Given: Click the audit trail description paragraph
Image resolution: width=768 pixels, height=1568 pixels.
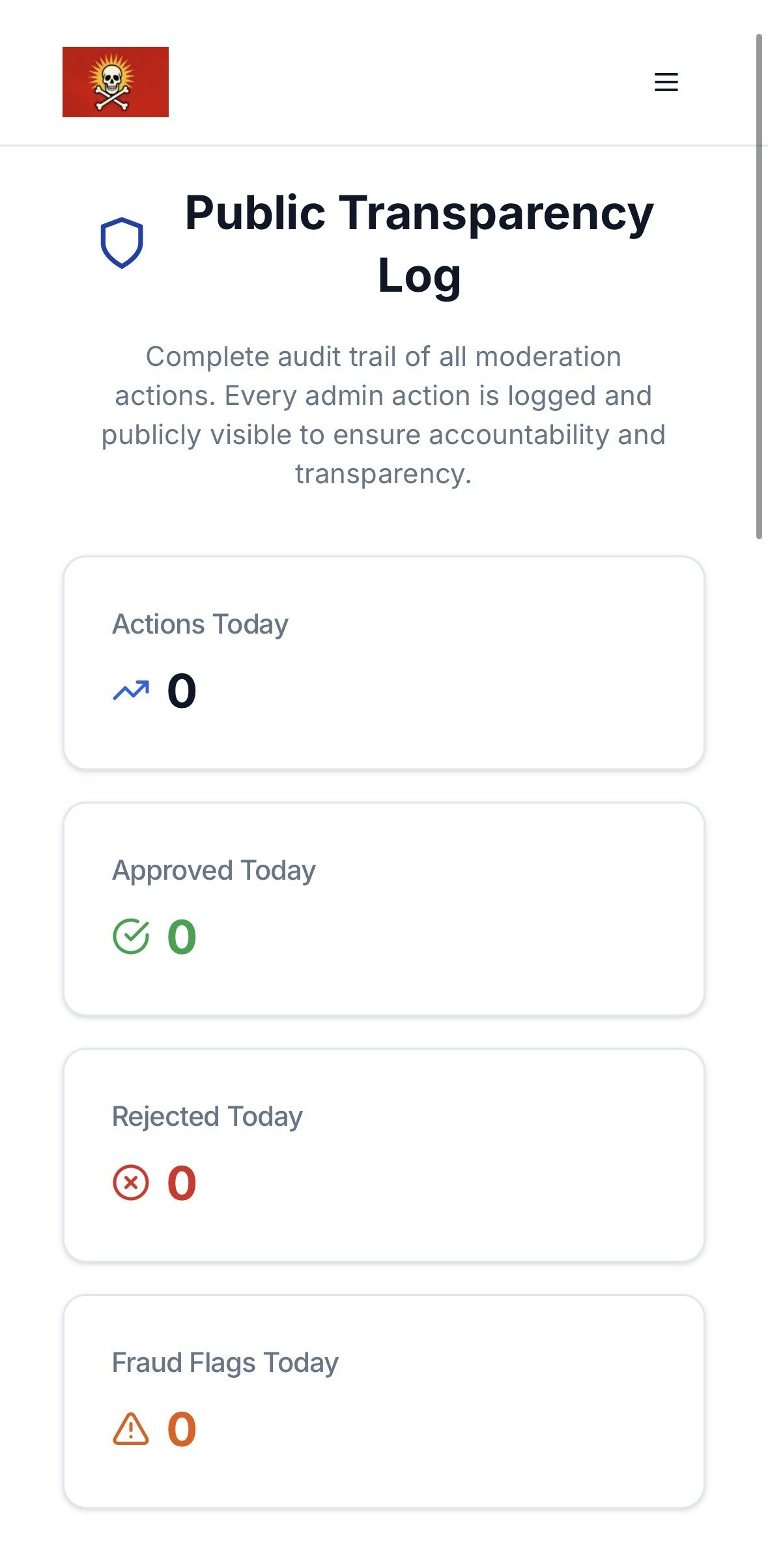Looking at the screenshot, I should (384, 414).
